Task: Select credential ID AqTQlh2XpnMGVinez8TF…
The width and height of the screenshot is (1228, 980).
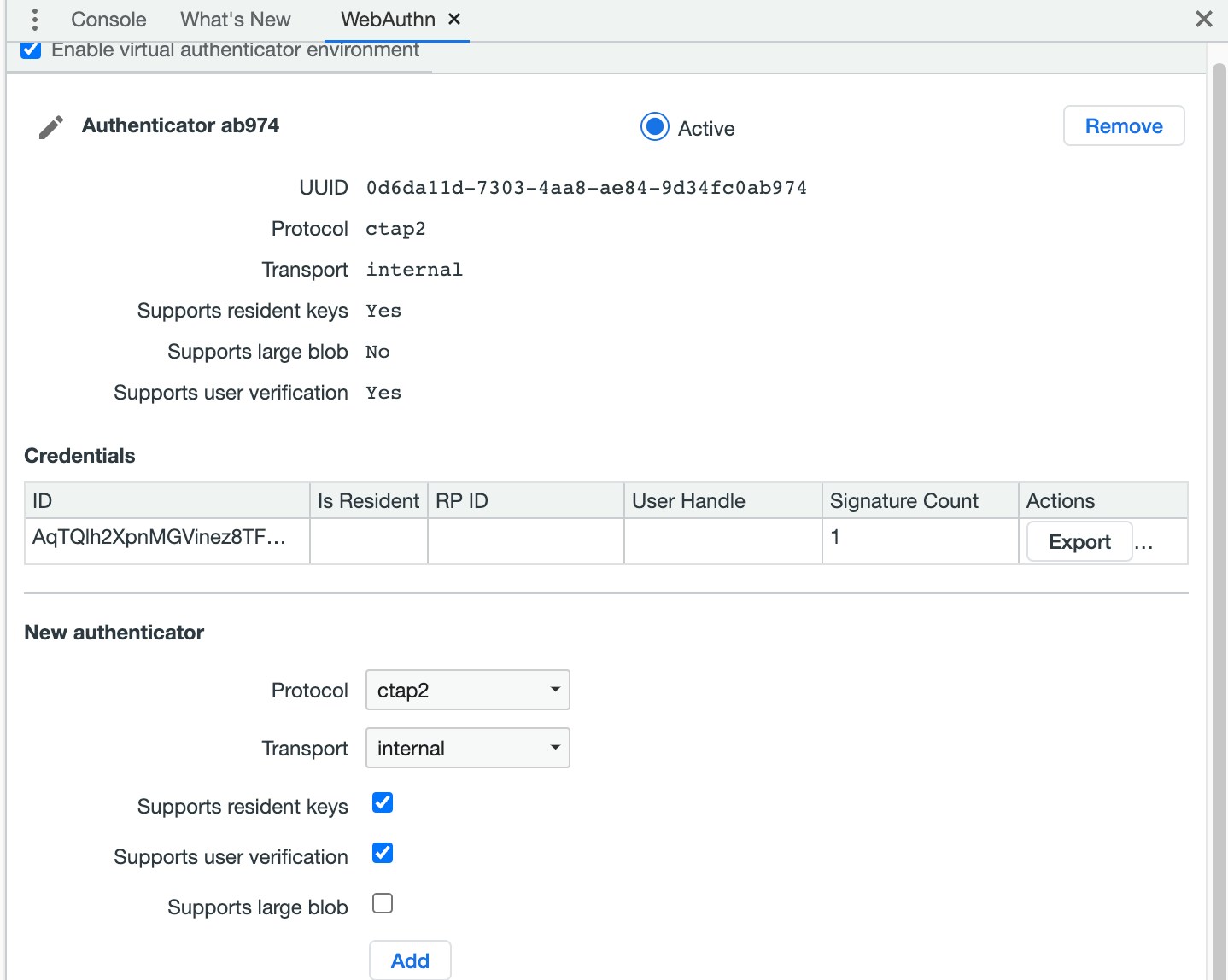Action: [159, 537]
